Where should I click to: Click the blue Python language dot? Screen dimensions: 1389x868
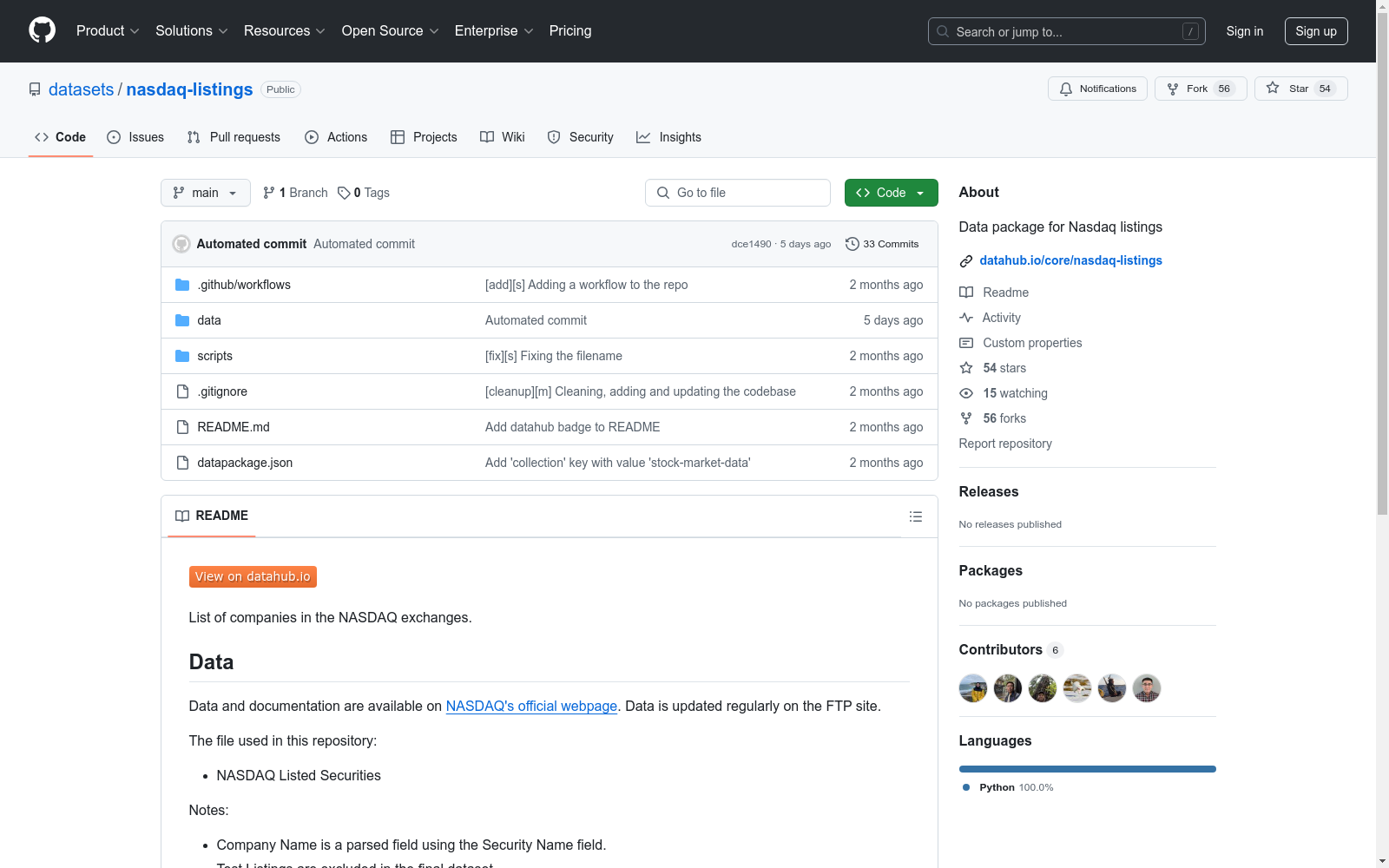[966, 787]
